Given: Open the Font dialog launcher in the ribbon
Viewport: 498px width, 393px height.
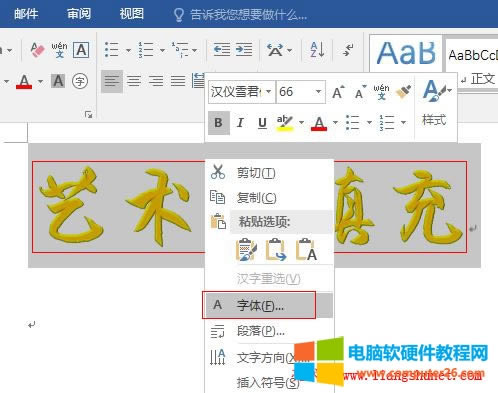Looking at the screenshot, I should tap(88, 115).
